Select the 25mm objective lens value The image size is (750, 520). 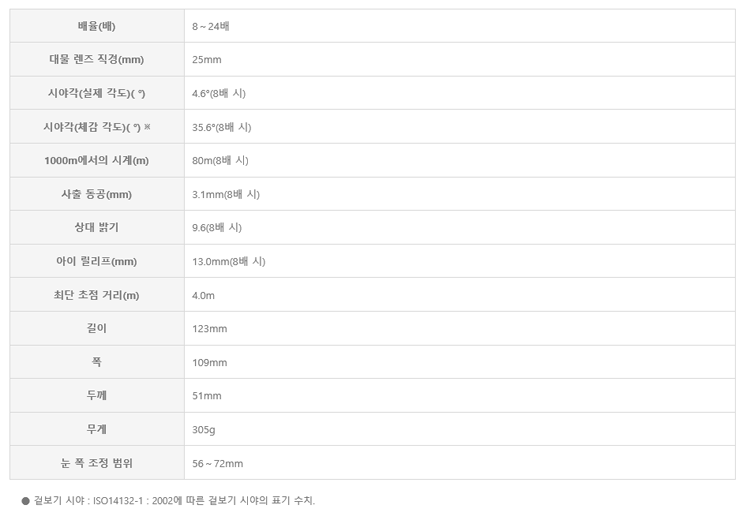pyautogui.click(x=207, y=60)
